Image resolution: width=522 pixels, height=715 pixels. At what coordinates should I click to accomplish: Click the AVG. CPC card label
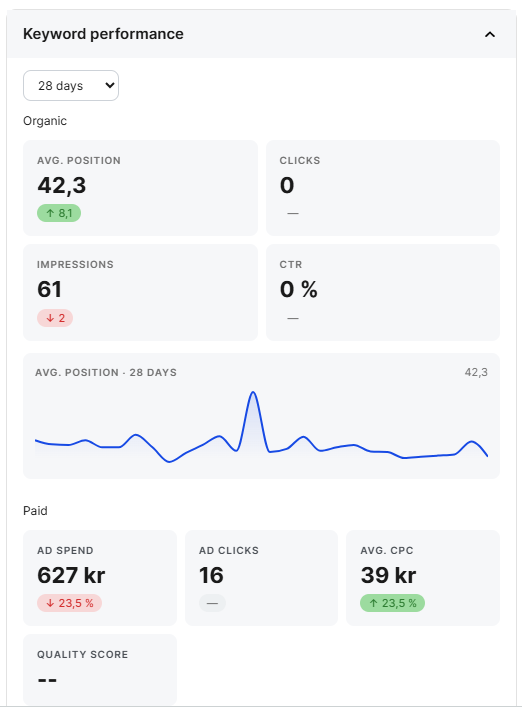click(x=387, y=550)
